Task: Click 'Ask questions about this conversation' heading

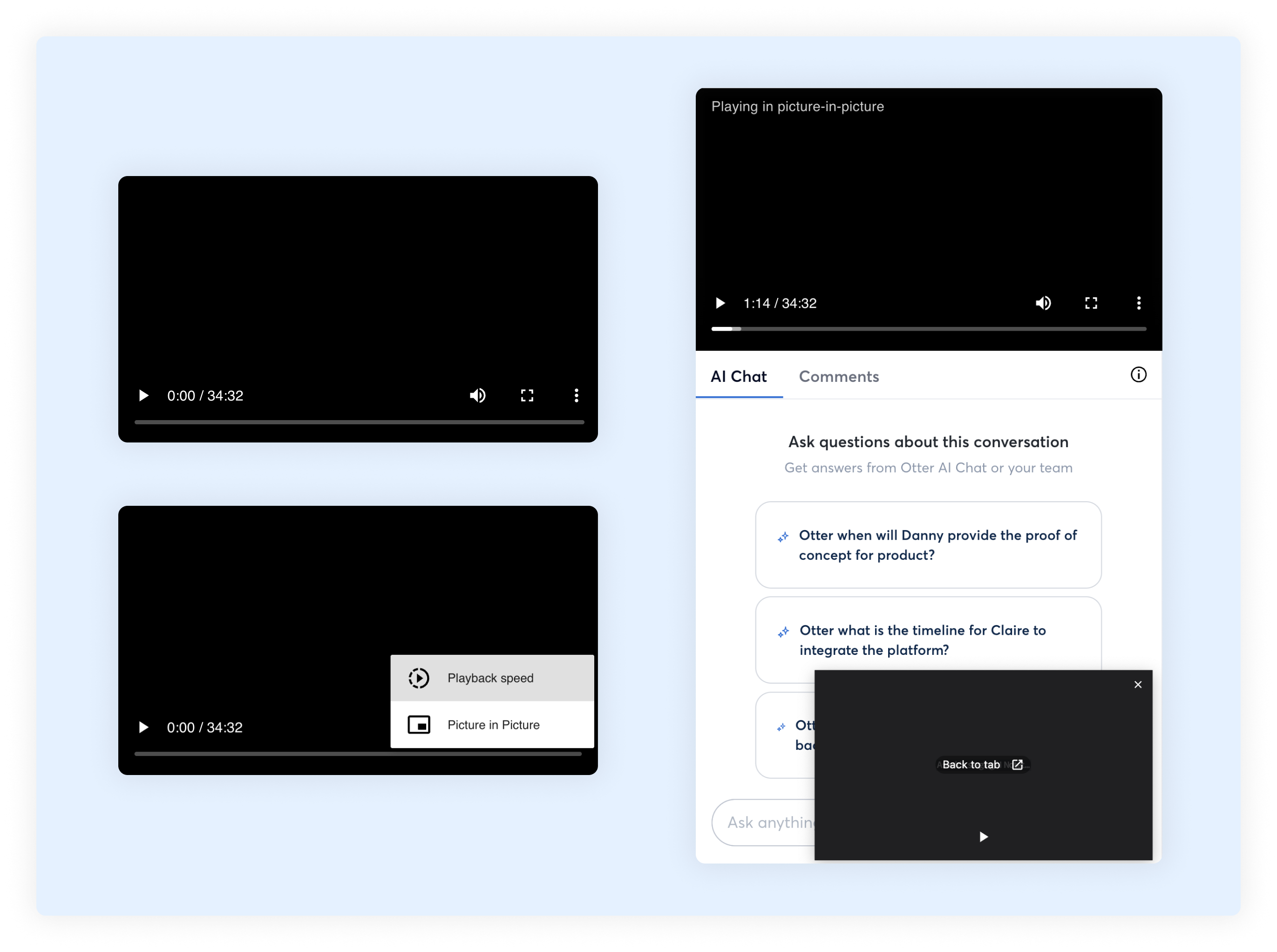Action: pos(928,442)
